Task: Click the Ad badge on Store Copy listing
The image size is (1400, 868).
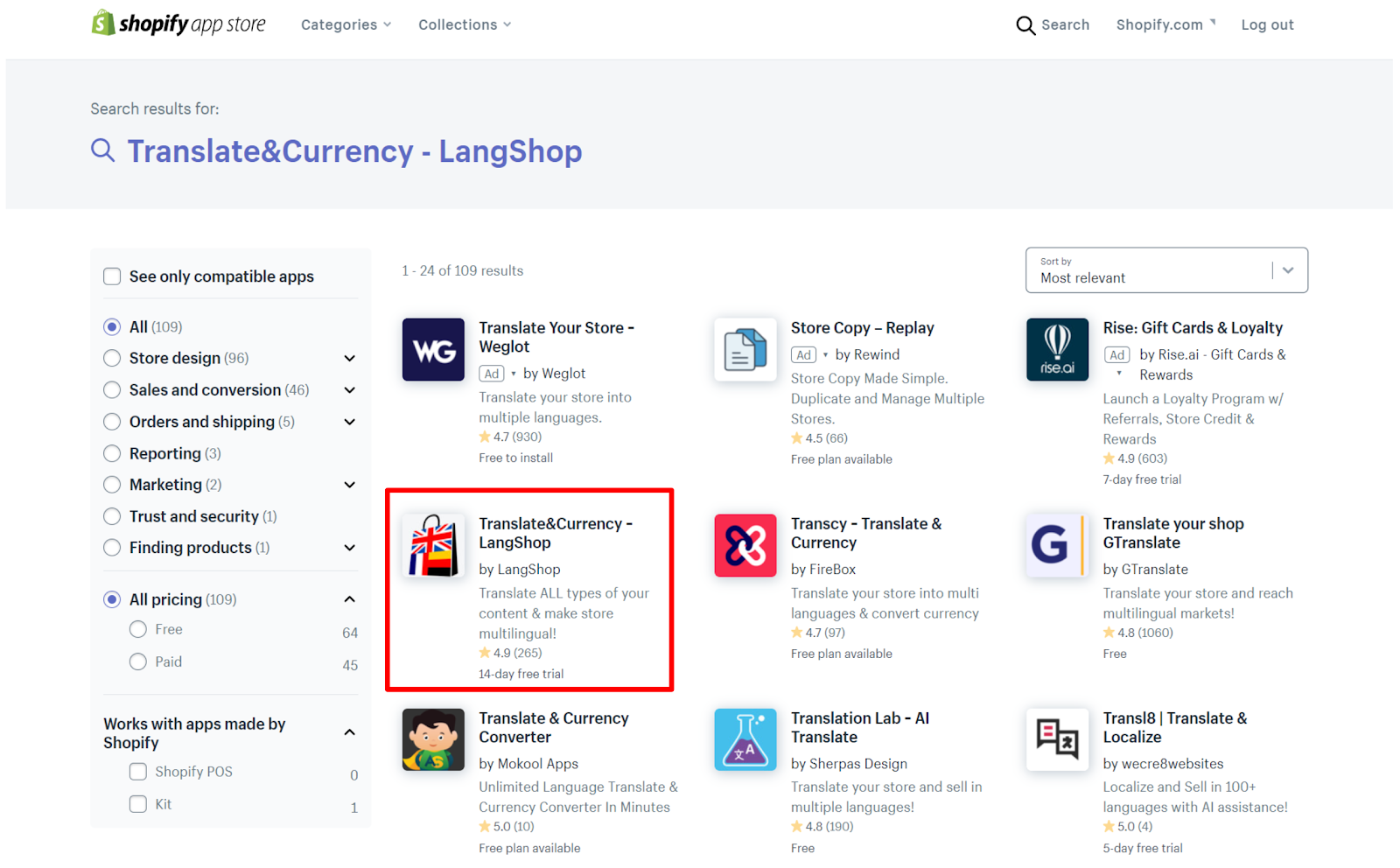Action: [803, 354]
